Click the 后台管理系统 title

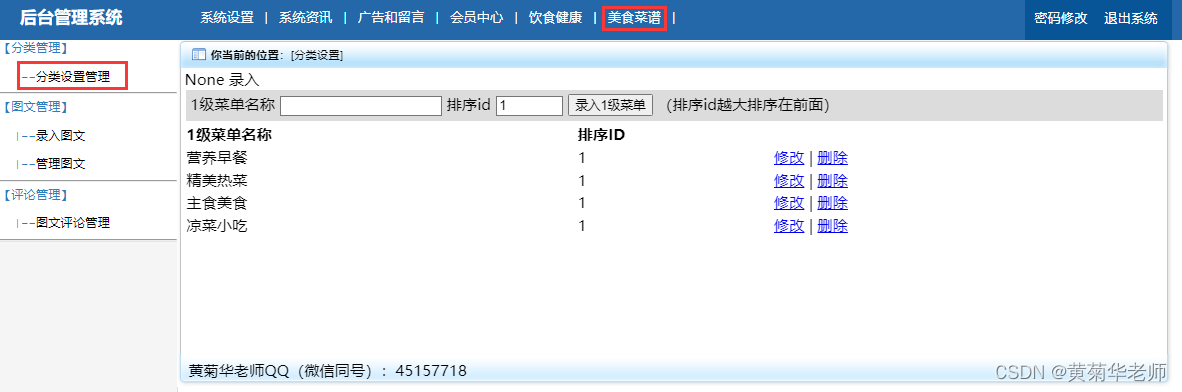71,18
